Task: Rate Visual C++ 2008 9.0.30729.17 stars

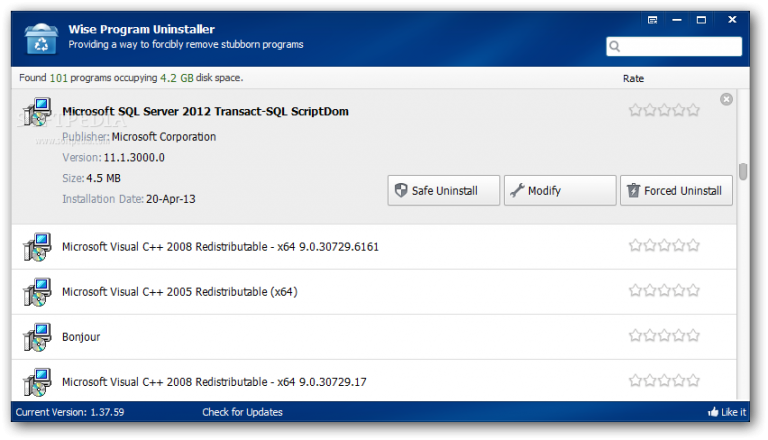Action: click(664, 380)
